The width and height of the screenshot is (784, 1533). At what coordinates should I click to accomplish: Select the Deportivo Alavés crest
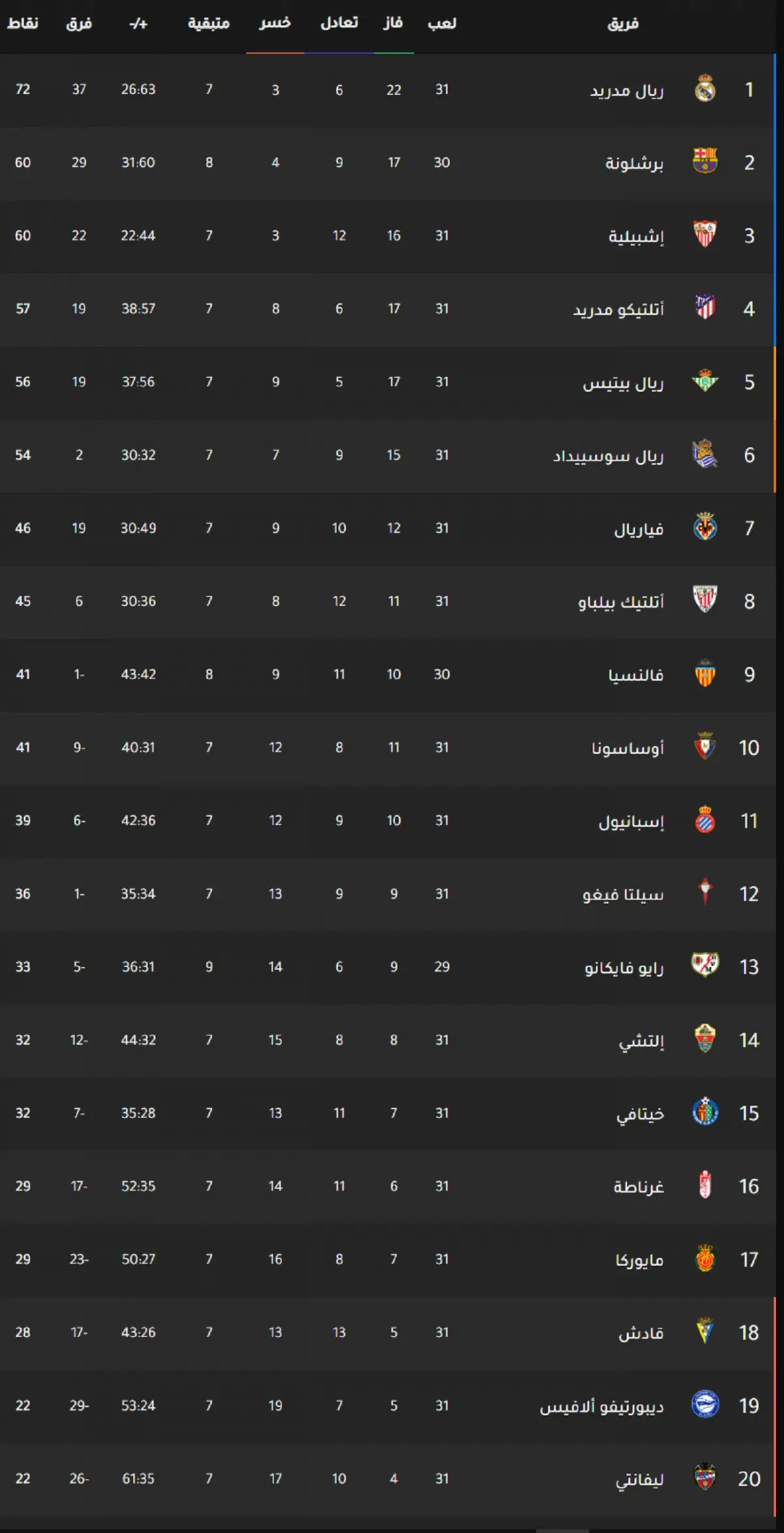pyautogui.click(x=705, y=1406)
